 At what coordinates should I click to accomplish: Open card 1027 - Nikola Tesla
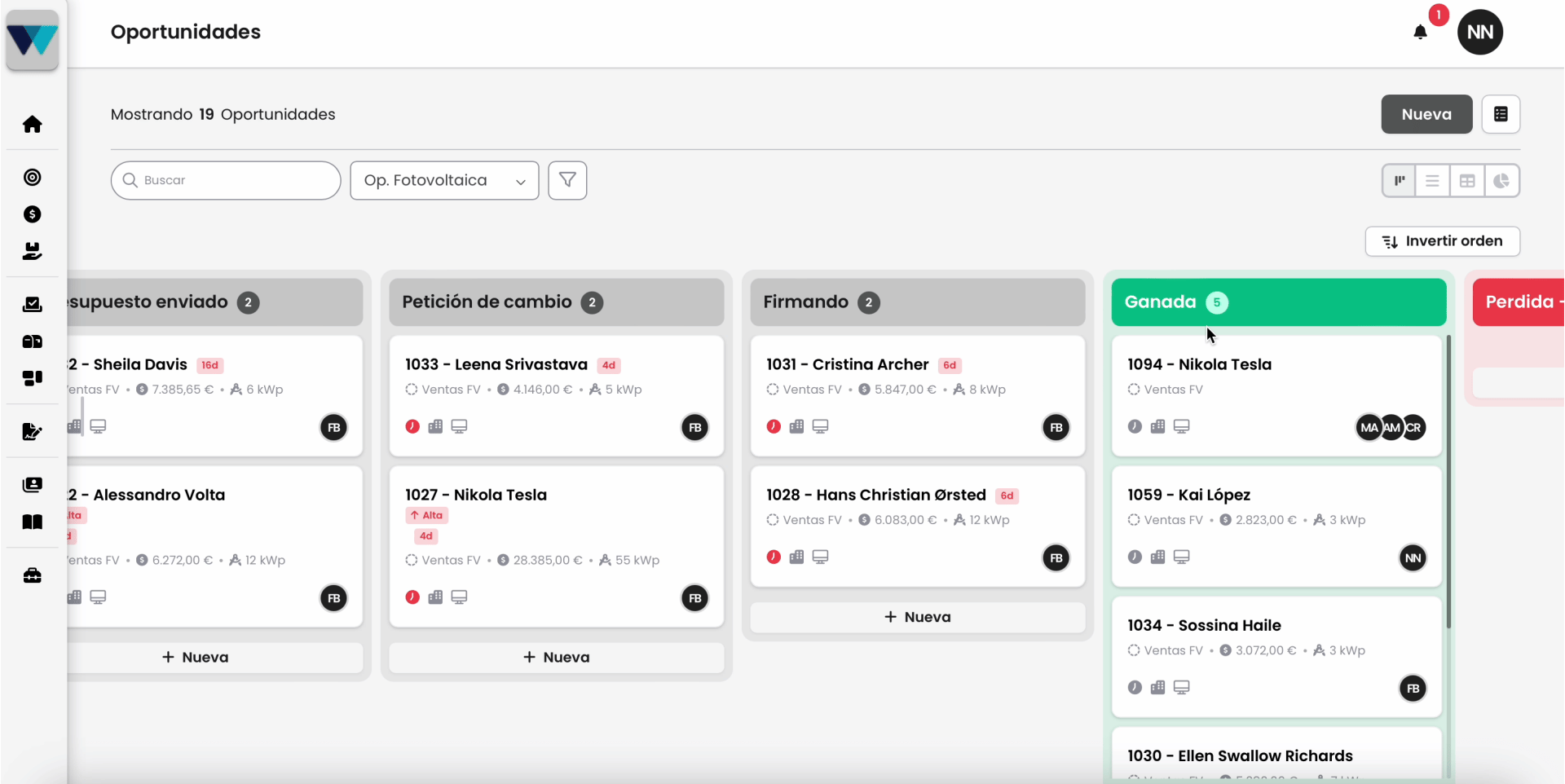click(557, 546)
